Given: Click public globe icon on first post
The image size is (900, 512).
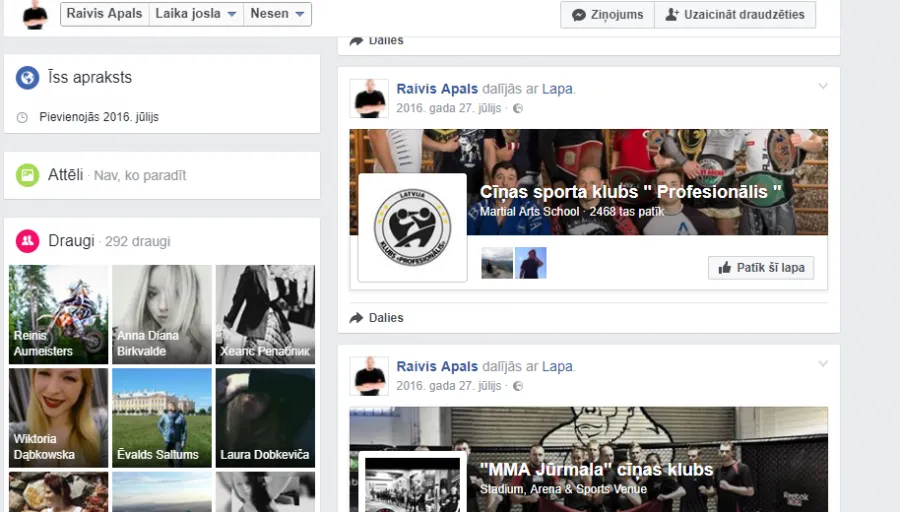Looking at the screenshot, I should 518,108.
